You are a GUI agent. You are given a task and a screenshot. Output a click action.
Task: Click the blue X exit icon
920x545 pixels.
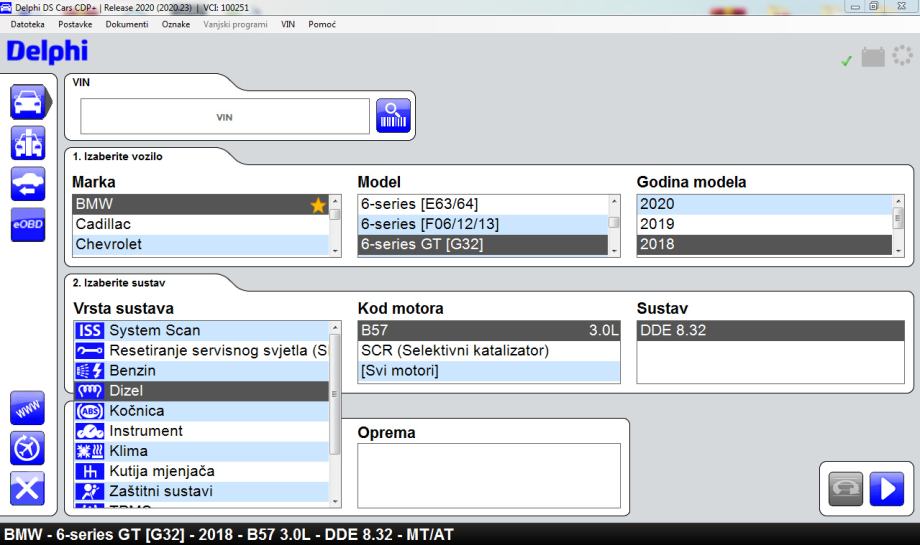click(28, 488)
